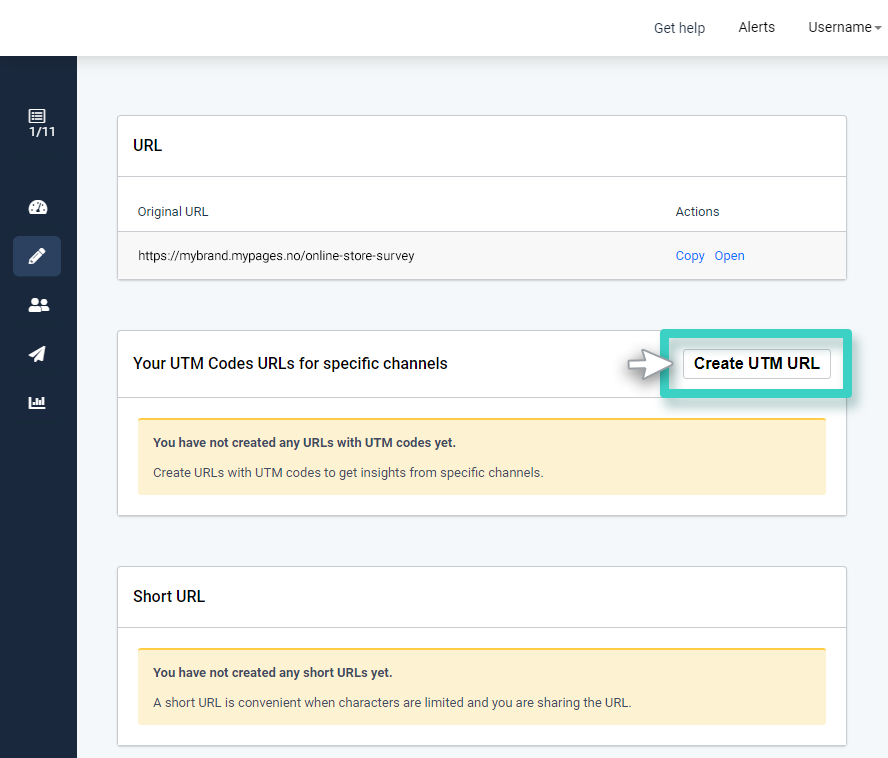The image size is (888, 758).
Task: Open the Get help menu item
Action: [x=679, y=28]
